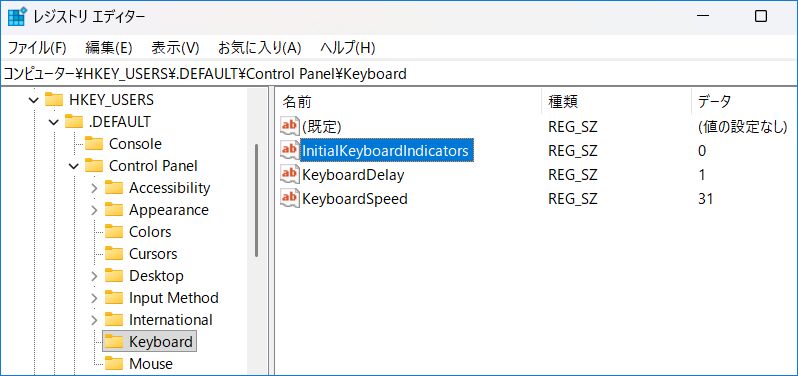Select the InitialKeyboardIndicators string value icon
The image size is (798, 376).
point(290,150)
